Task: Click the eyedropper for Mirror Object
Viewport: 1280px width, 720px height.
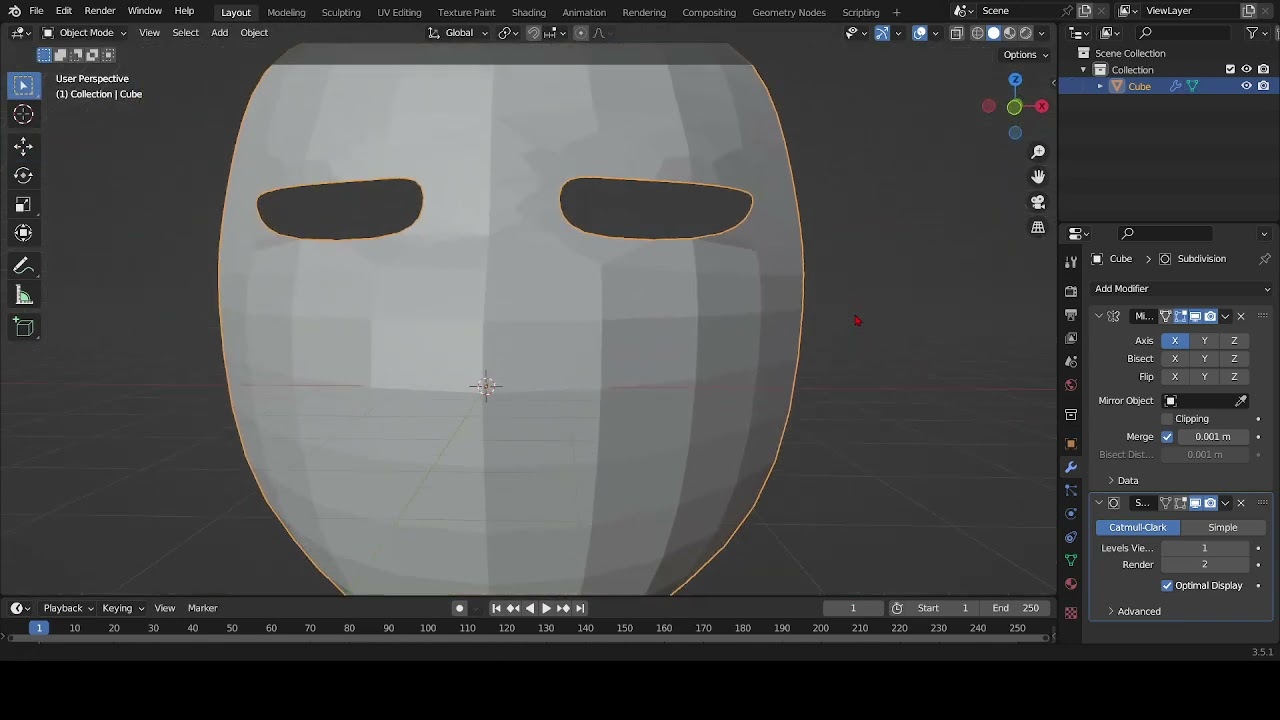Action: [x=1241, y=401]
